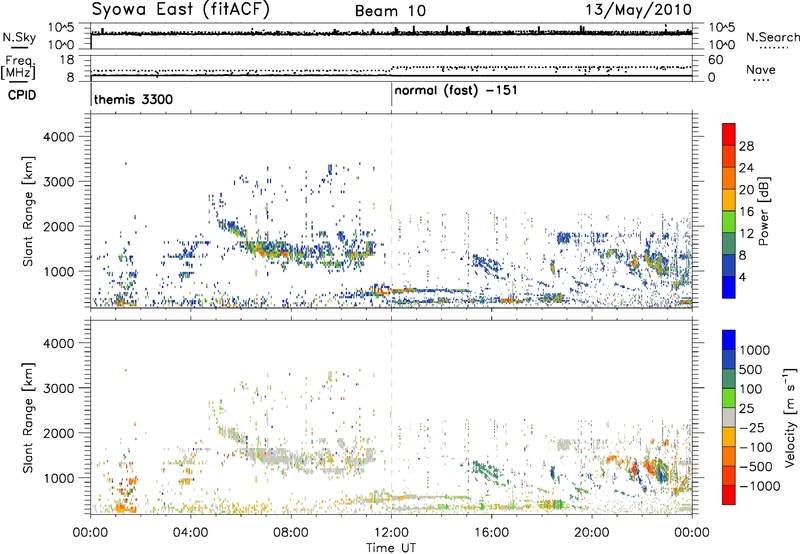Click the '16' label on the Power color bar
Viewport: 800px width, 554px height.
tap(746, 211)
